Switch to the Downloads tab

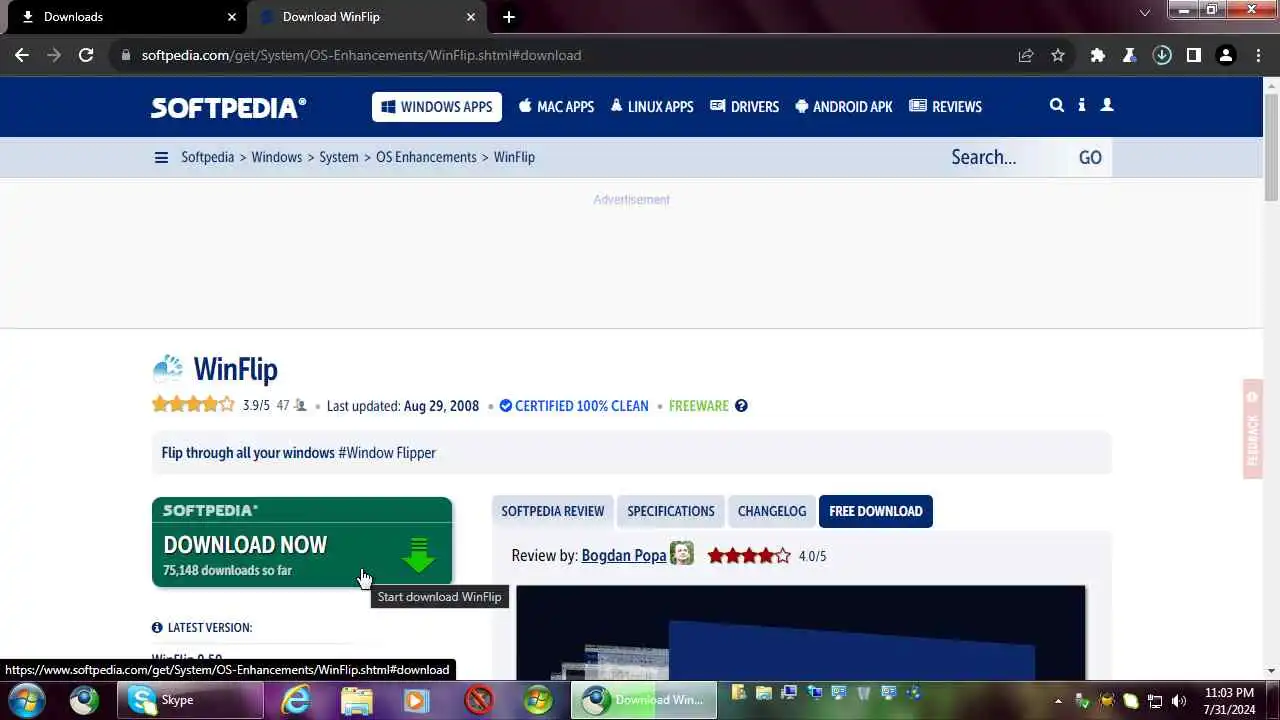click(x=128, y=17)
